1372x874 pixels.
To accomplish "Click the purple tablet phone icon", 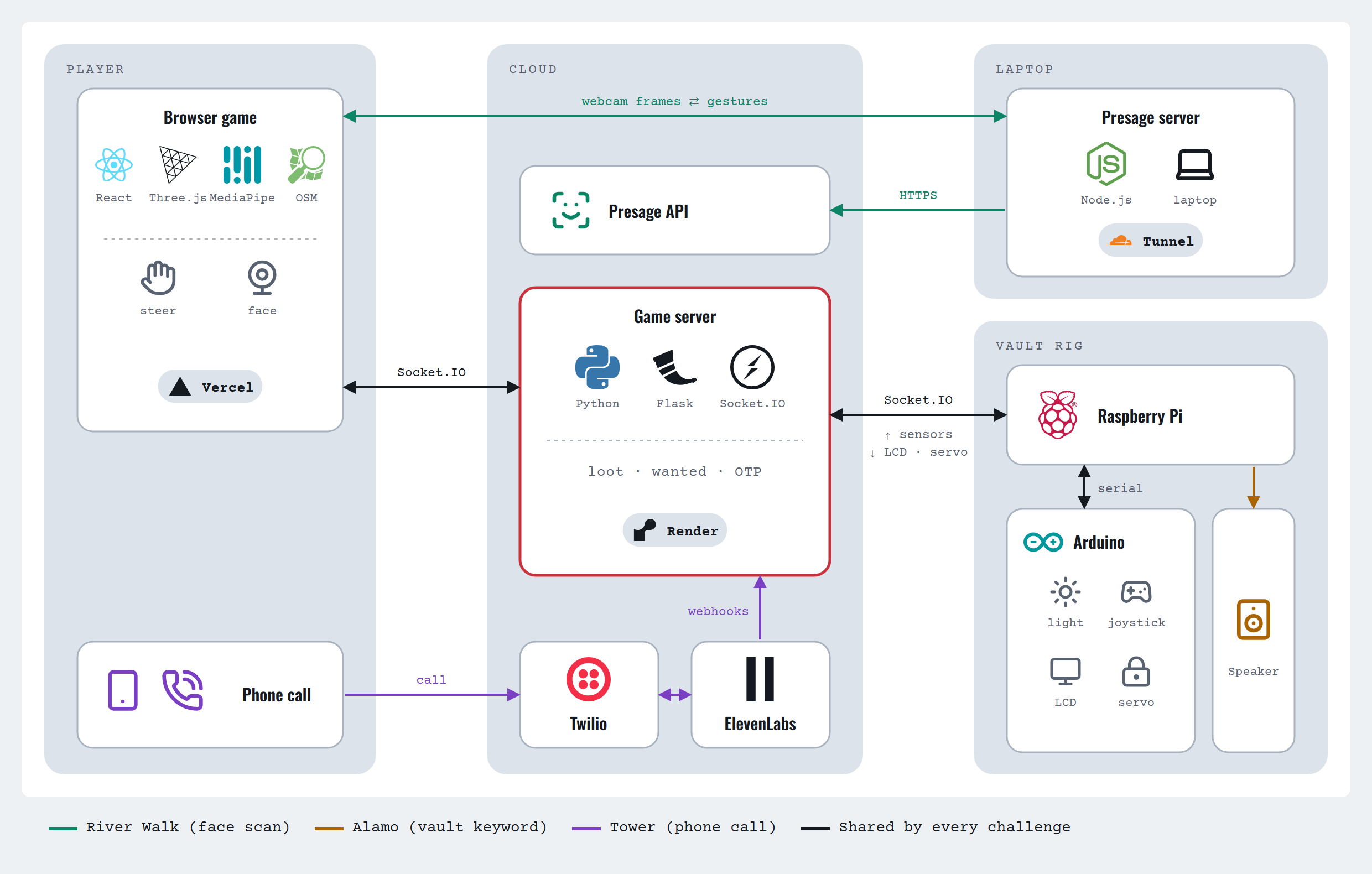I will 123,690.
